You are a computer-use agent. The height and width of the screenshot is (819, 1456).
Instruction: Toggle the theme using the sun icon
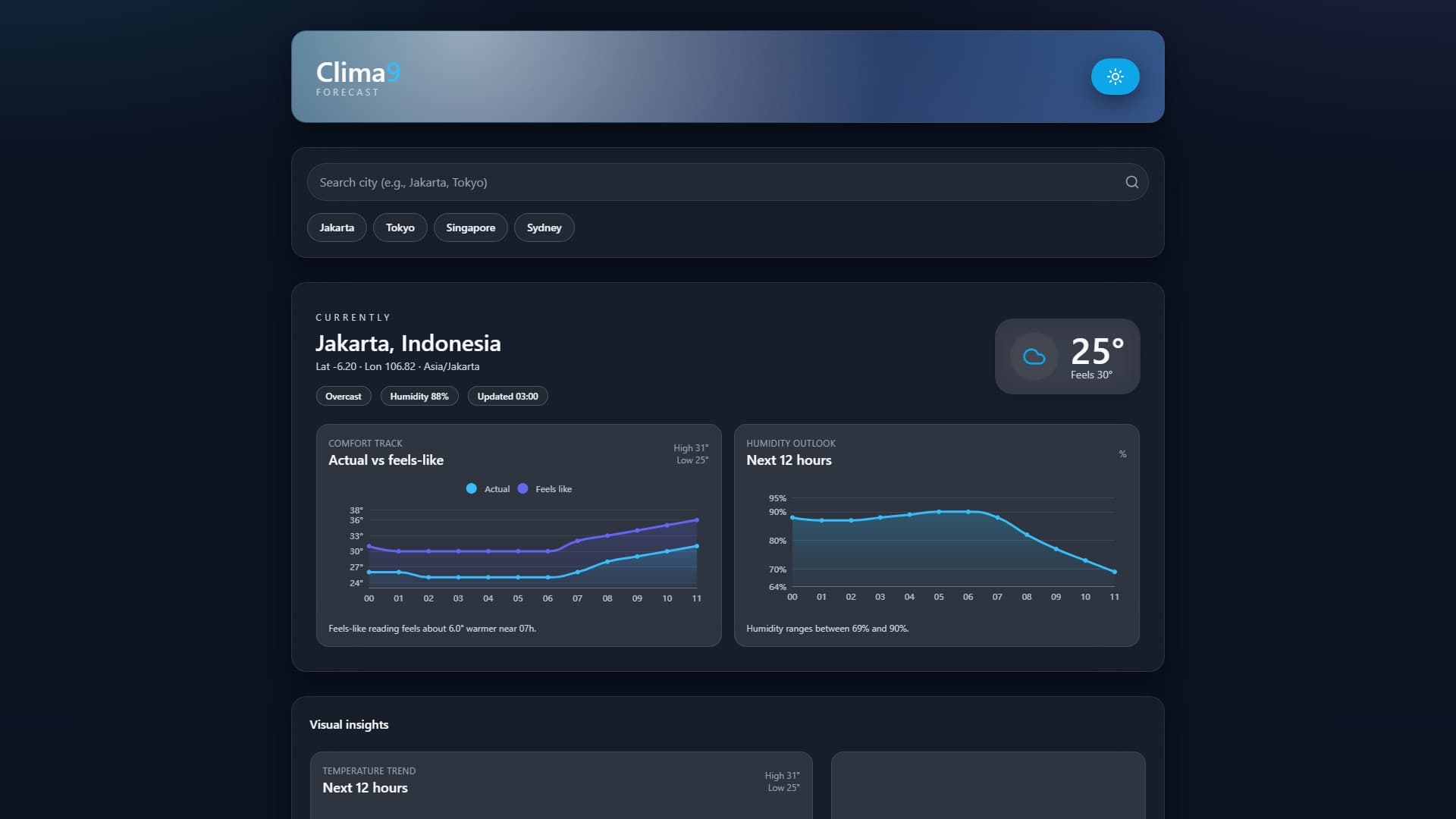coord(1115,77)
